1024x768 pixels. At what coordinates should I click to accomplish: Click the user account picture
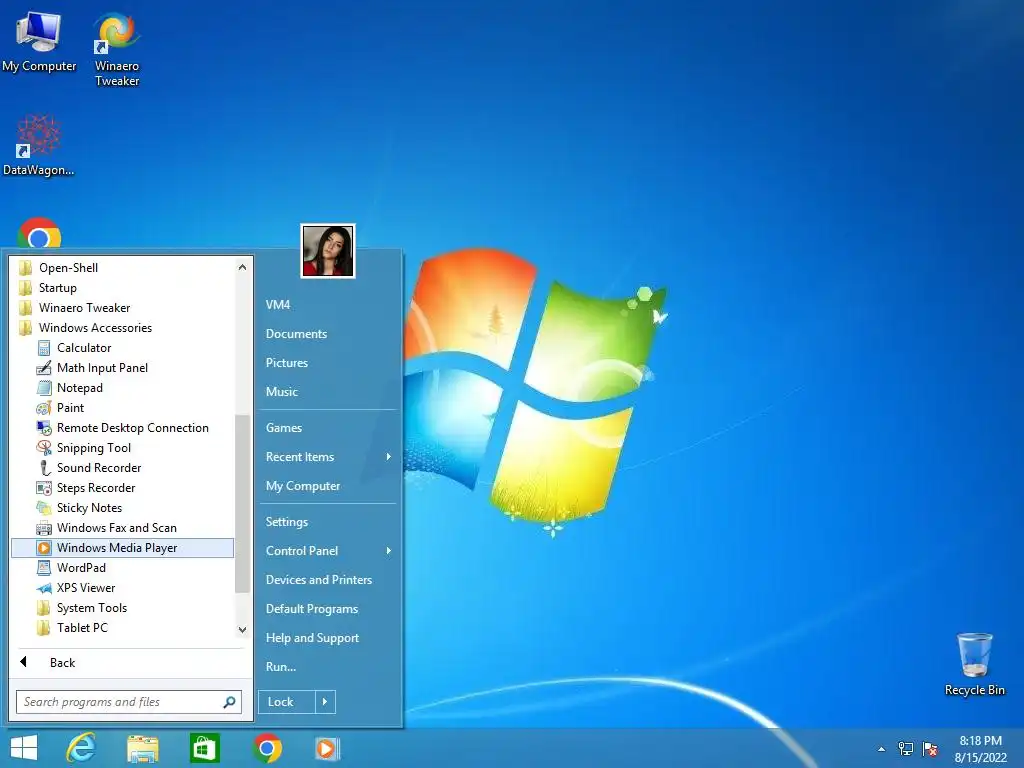(328, 251)
